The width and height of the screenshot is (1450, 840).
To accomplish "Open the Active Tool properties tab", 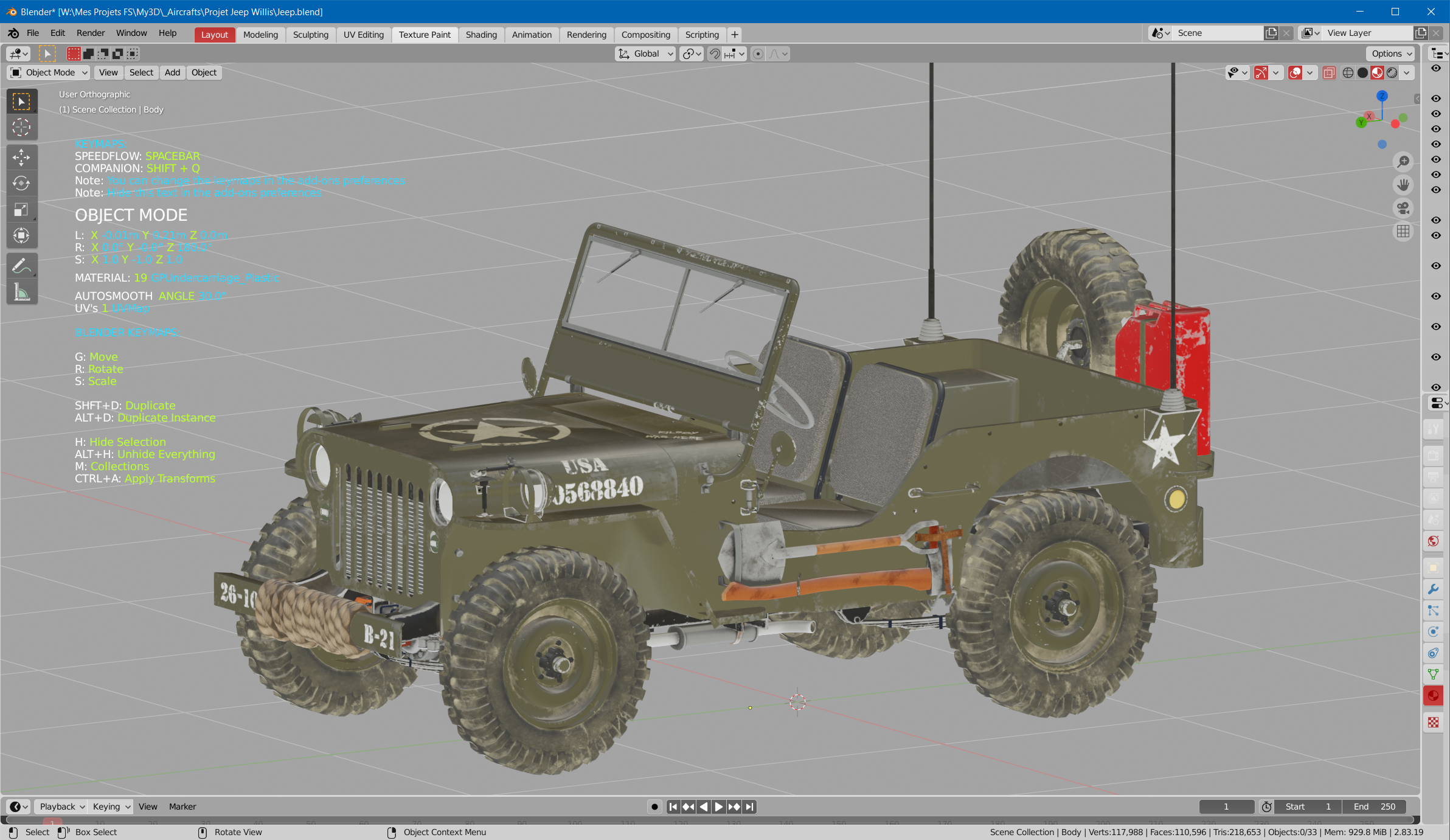I will (1434, 429).
